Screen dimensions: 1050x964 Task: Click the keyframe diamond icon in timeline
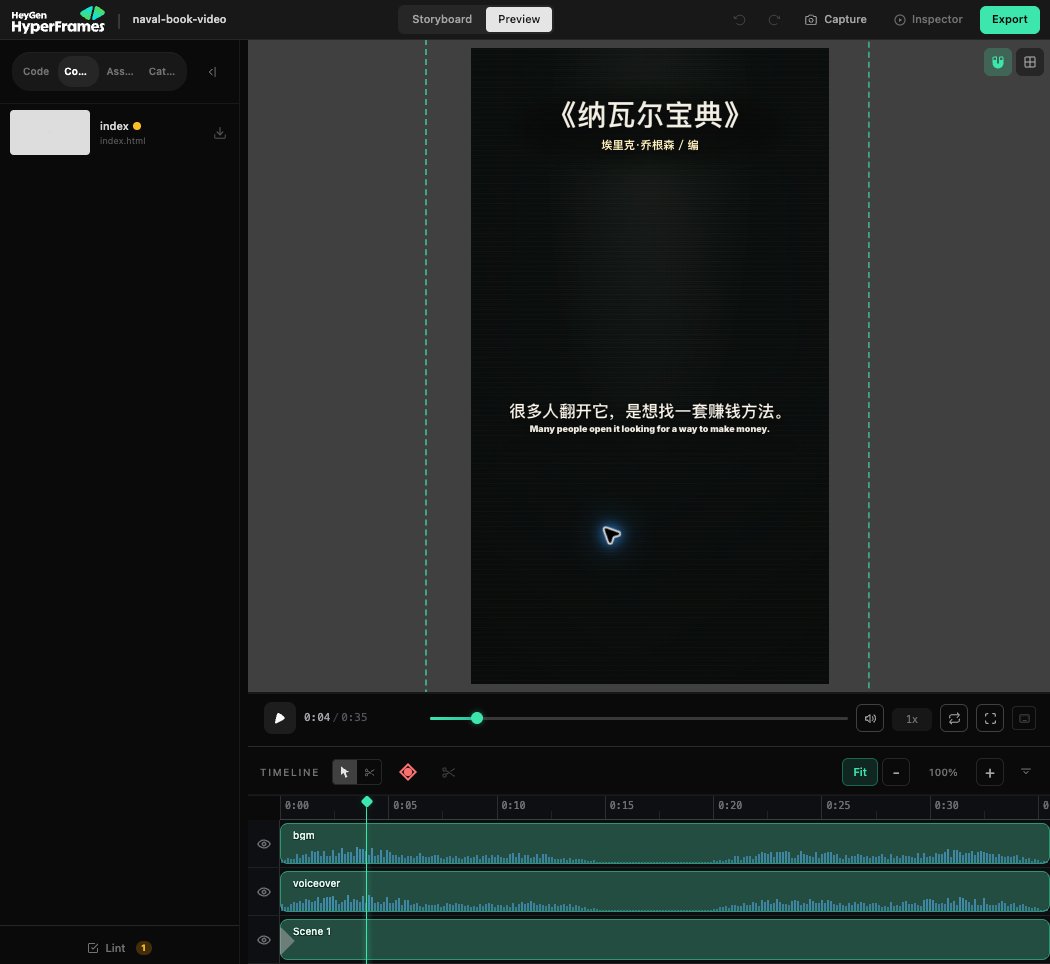tap(408, 772)
